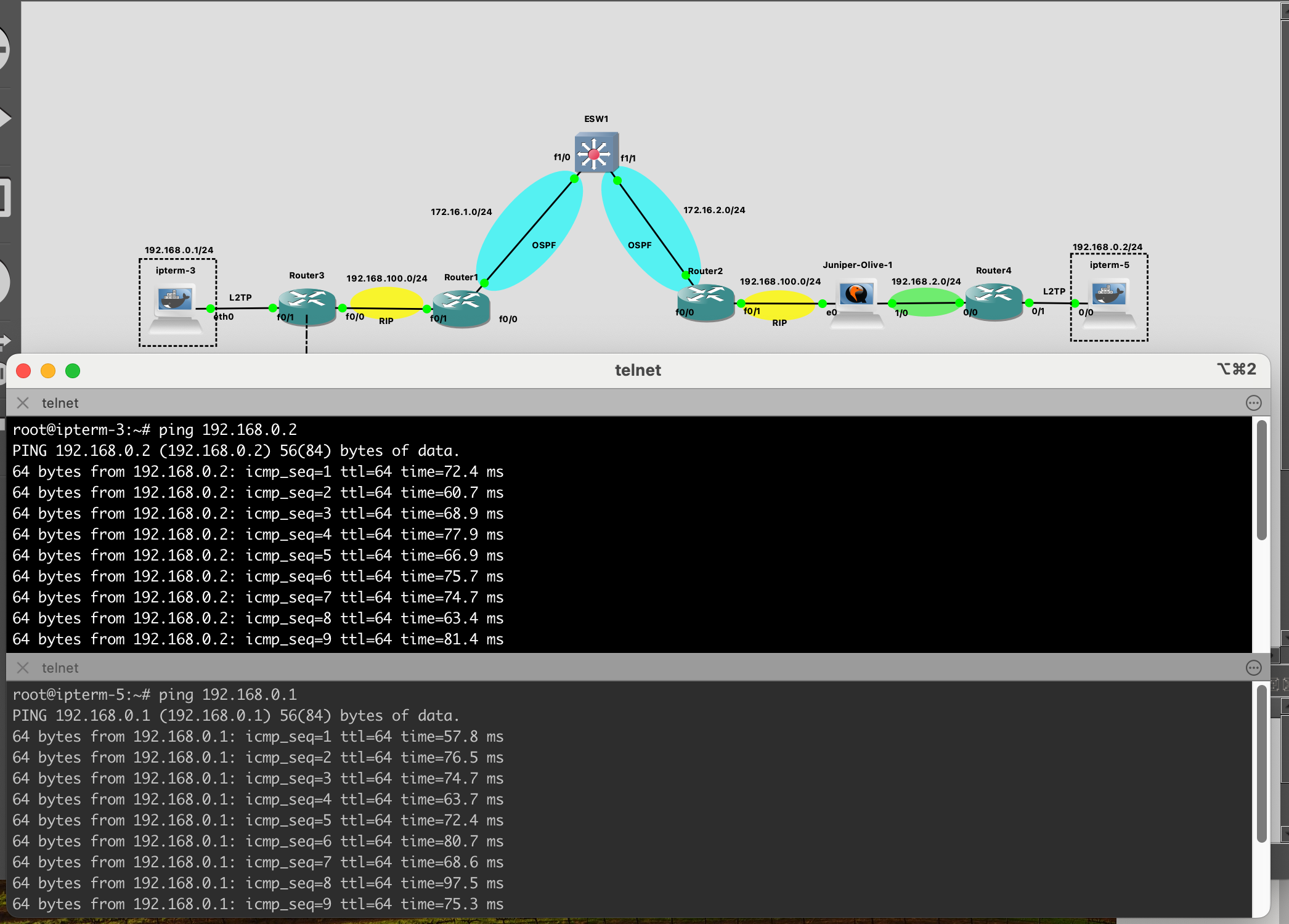Click the top terminal pane scrollbar
The image size is (1289, 924).
tap(1261, 480)
